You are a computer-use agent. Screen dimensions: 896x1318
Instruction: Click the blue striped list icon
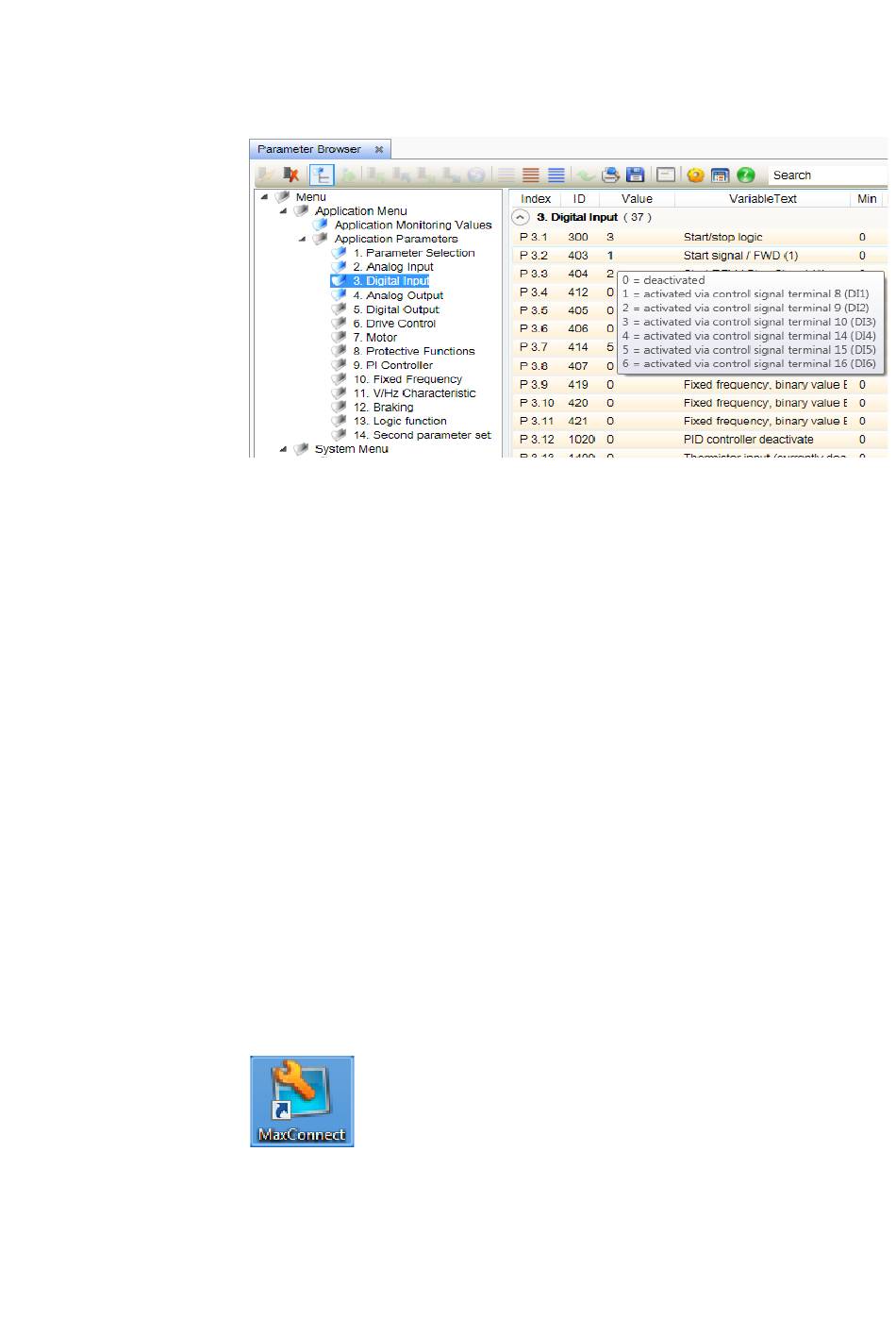pos(556,175)
